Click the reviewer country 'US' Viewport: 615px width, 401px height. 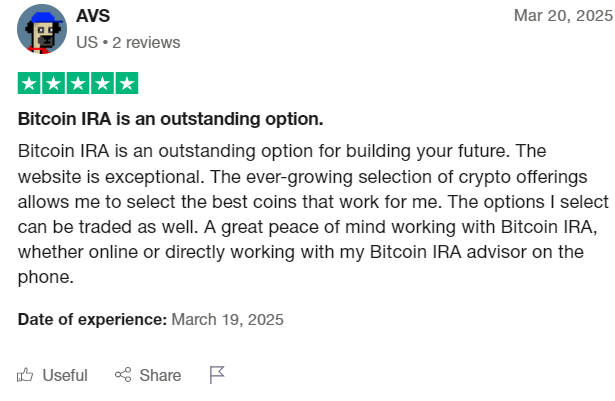click(87, 42)
